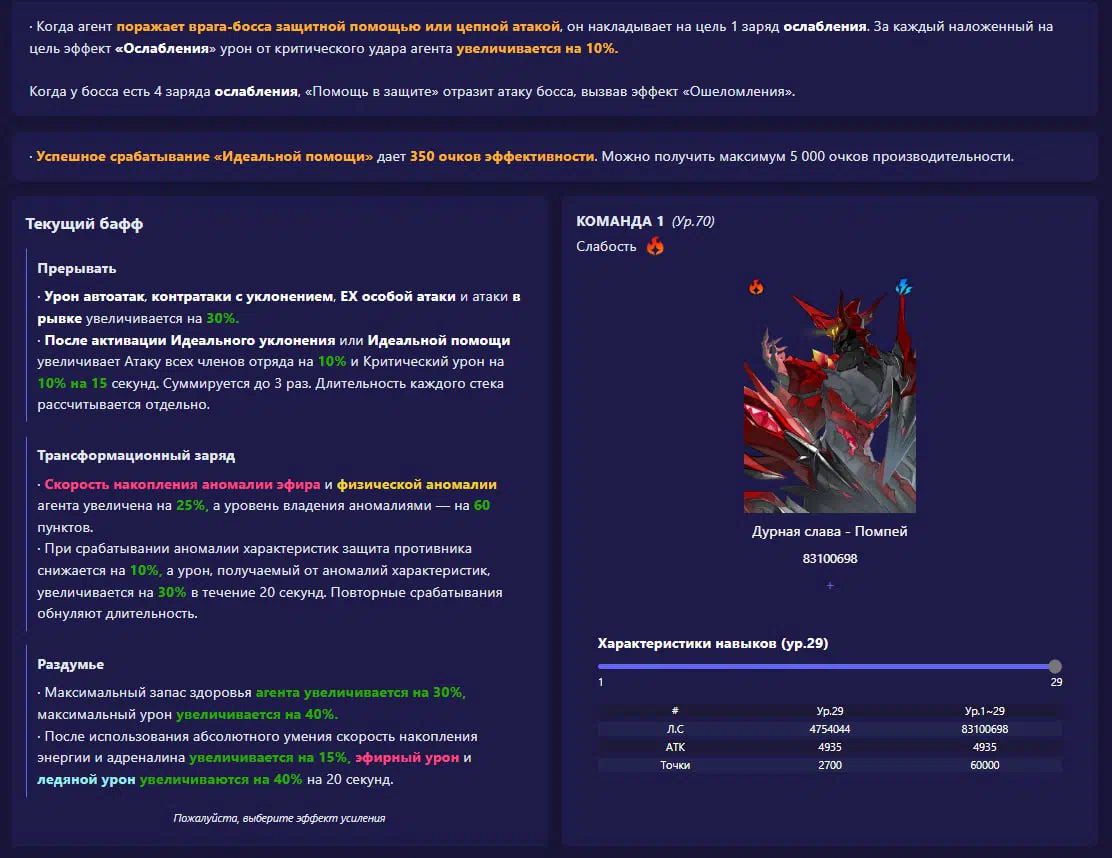Click the АТК row label
This screenshot has width=1112, height=858.
pyautogui.click(x=675, y=747)
